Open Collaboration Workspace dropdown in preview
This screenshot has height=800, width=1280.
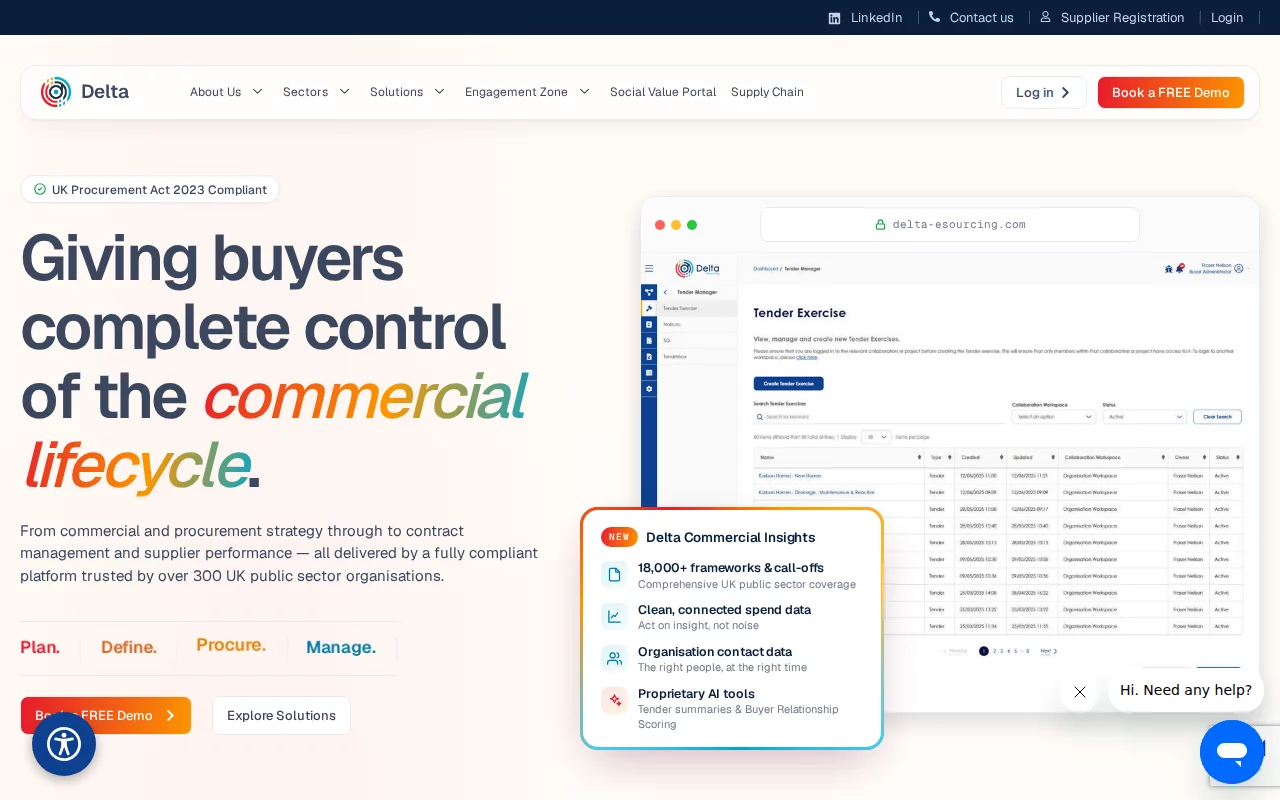1054,416
